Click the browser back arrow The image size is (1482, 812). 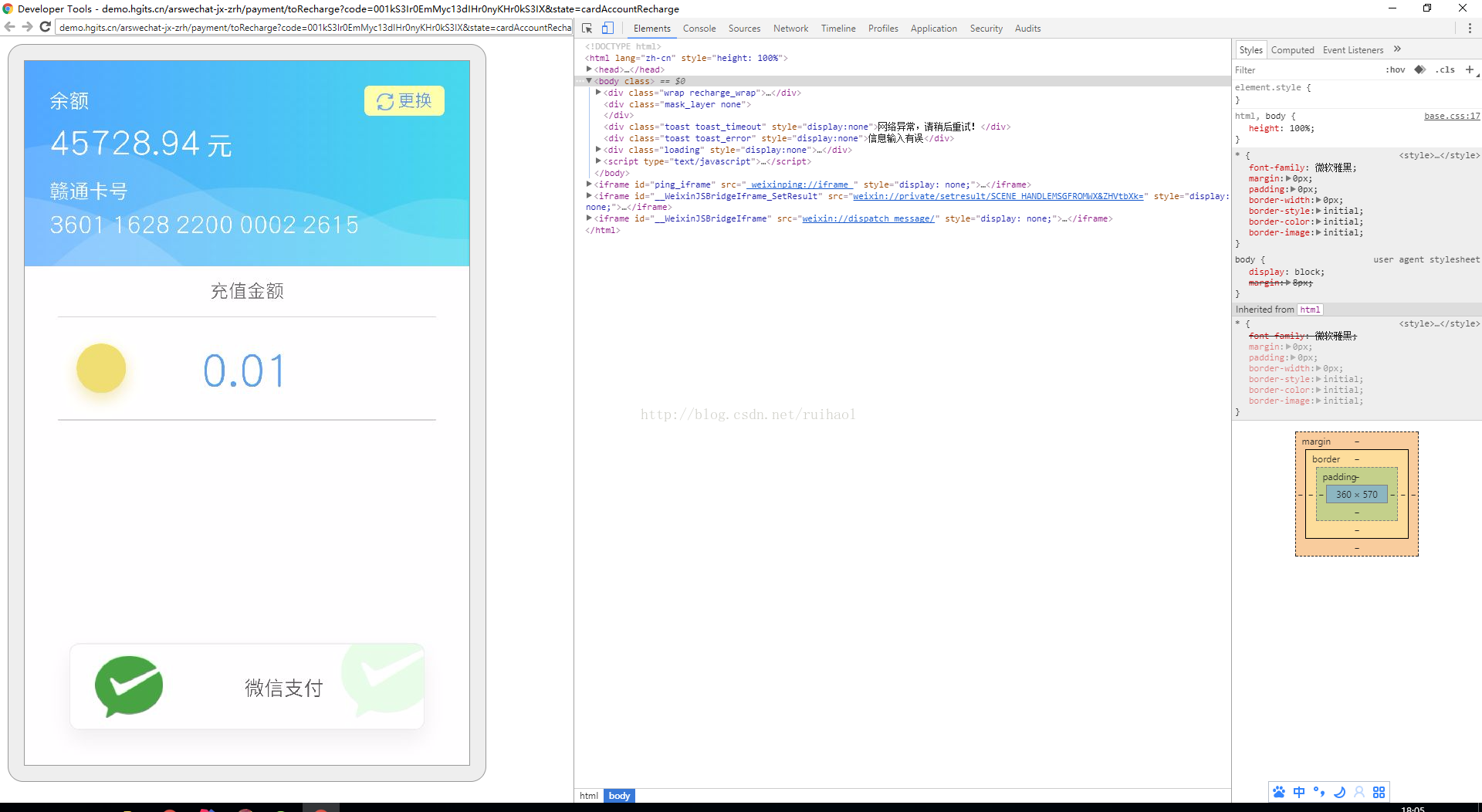pyautogui.click(x=10, y=27)
